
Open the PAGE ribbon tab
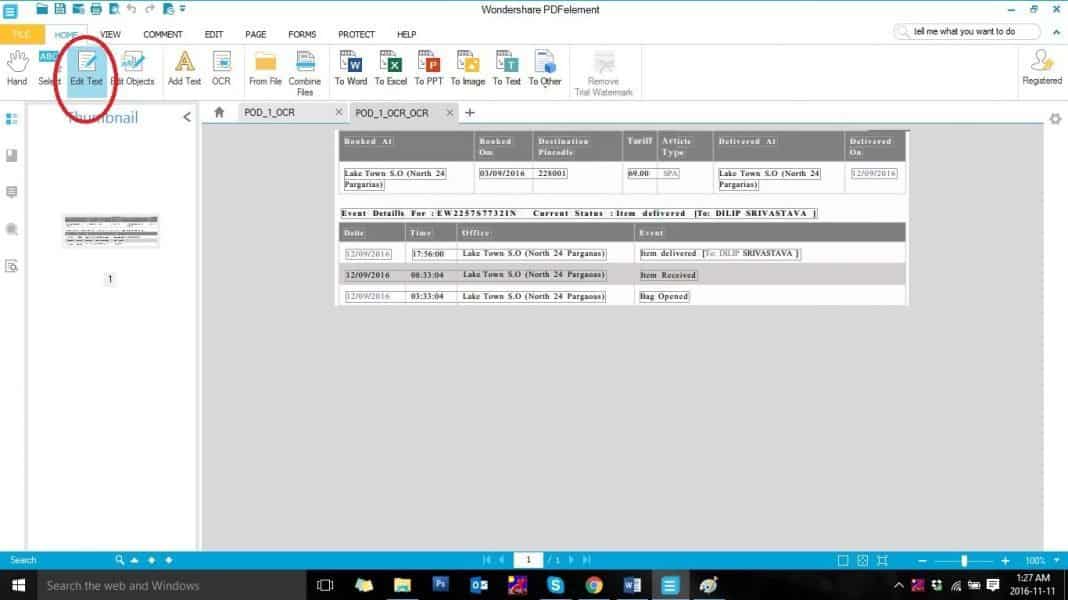coord(255,34)
